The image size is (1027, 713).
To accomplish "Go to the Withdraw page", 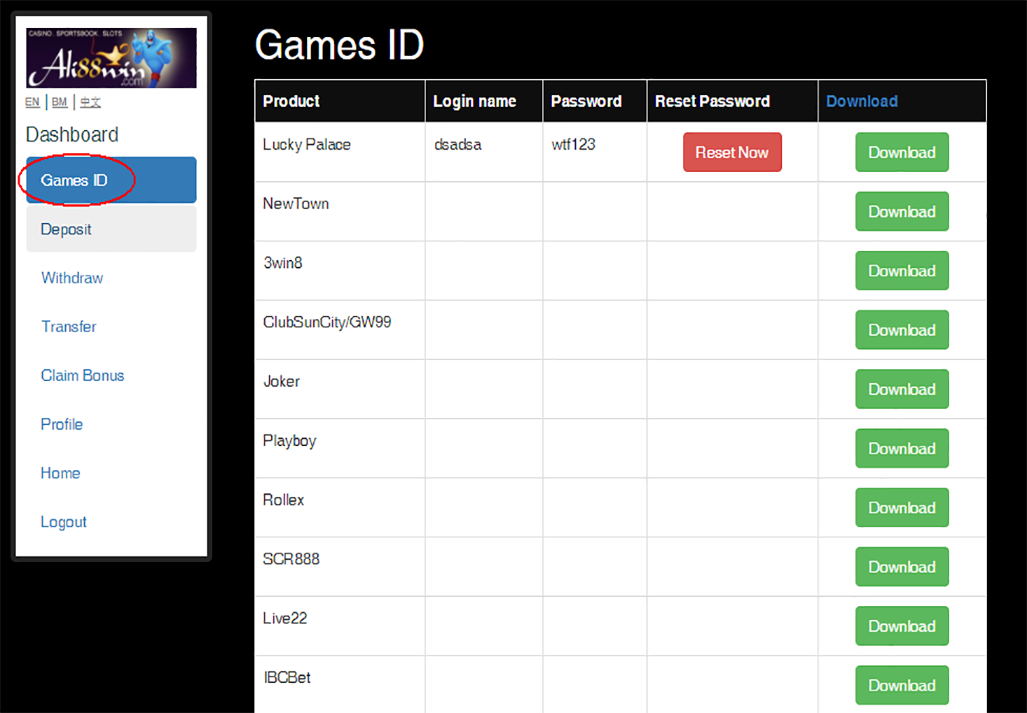I will 72,278.
